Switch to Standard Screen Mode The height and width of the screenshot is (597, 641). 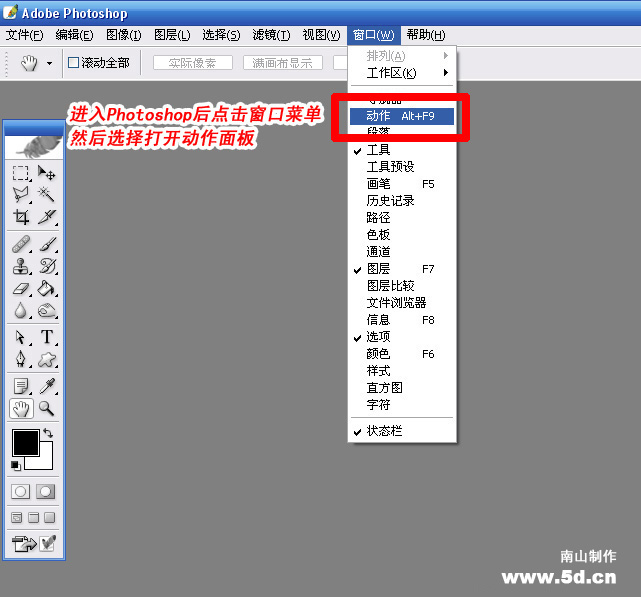pos(16,518)
